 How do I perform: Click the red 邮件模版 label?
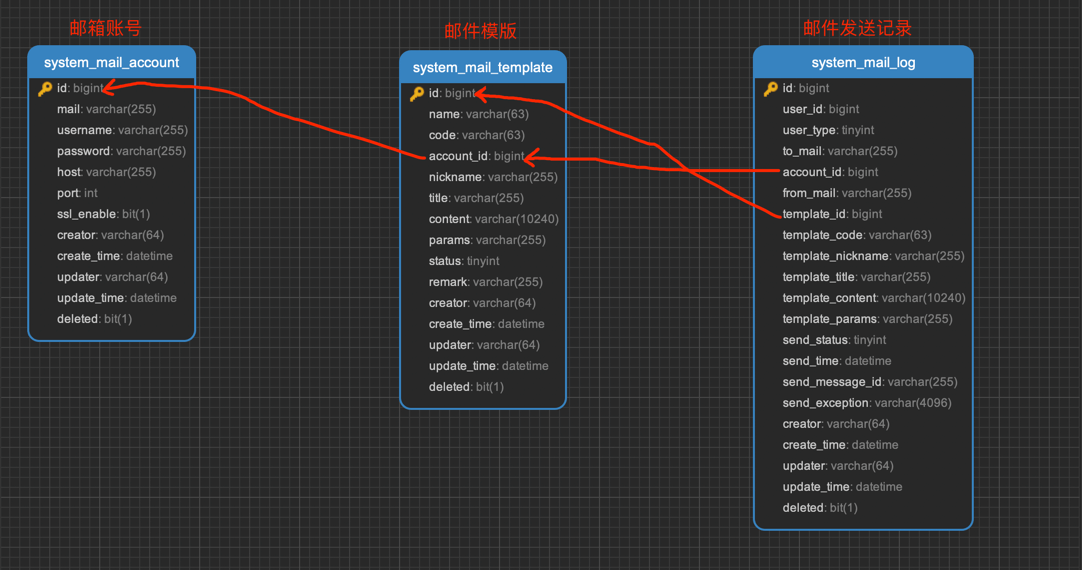tap(480, 31)
